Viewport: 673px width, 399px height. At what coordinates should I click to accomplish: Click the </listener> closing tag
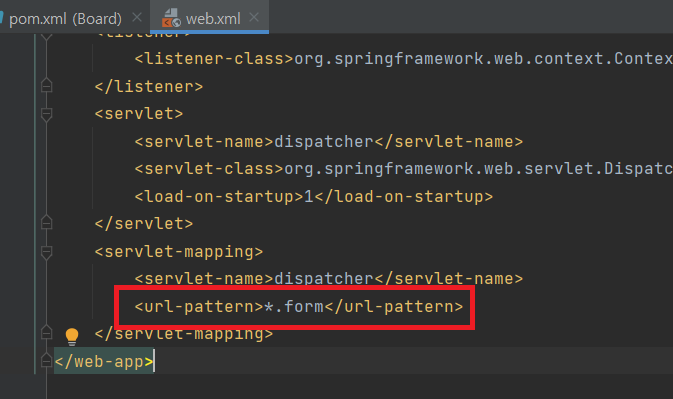[x=149, y=87]
